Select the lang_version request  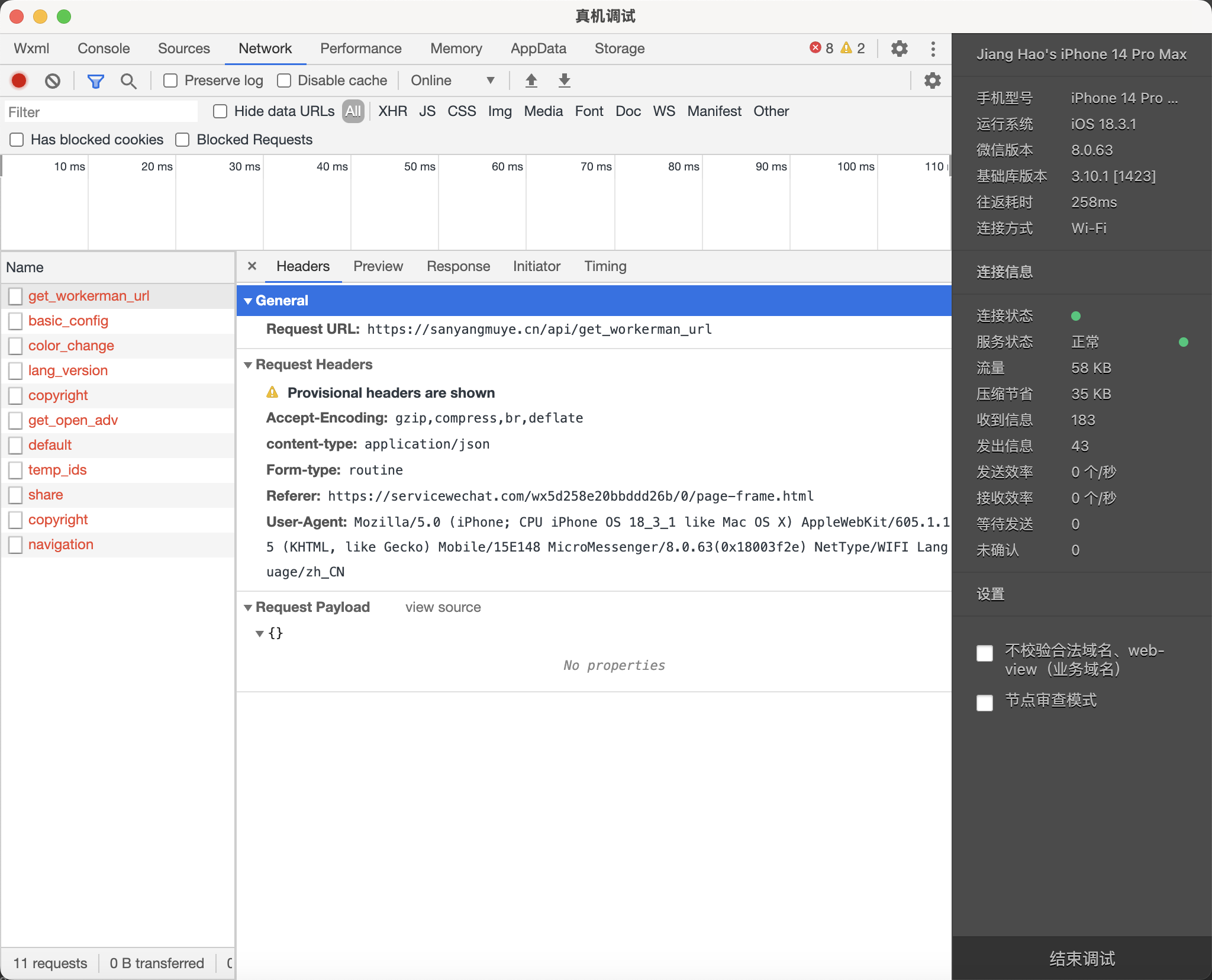coord(117,370)
